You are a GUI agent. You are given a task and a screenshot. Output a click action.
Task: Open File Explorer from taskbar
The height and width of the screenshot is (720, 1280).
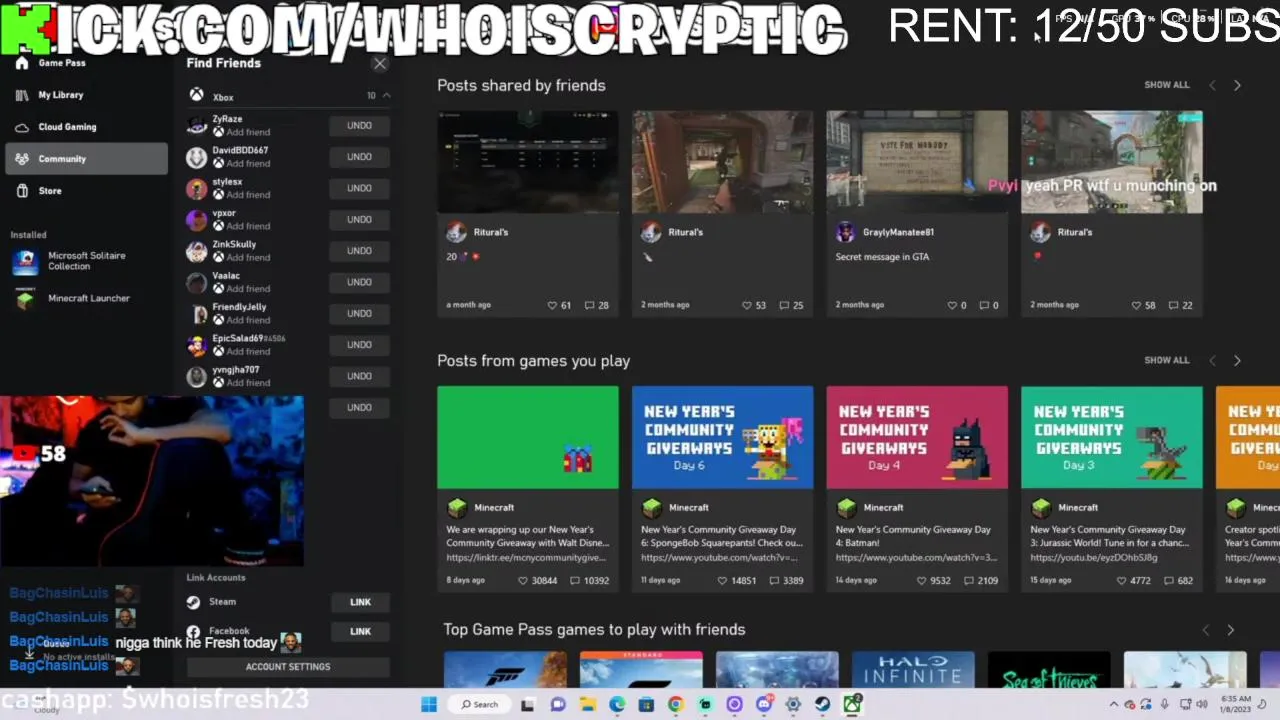[588, 704]
